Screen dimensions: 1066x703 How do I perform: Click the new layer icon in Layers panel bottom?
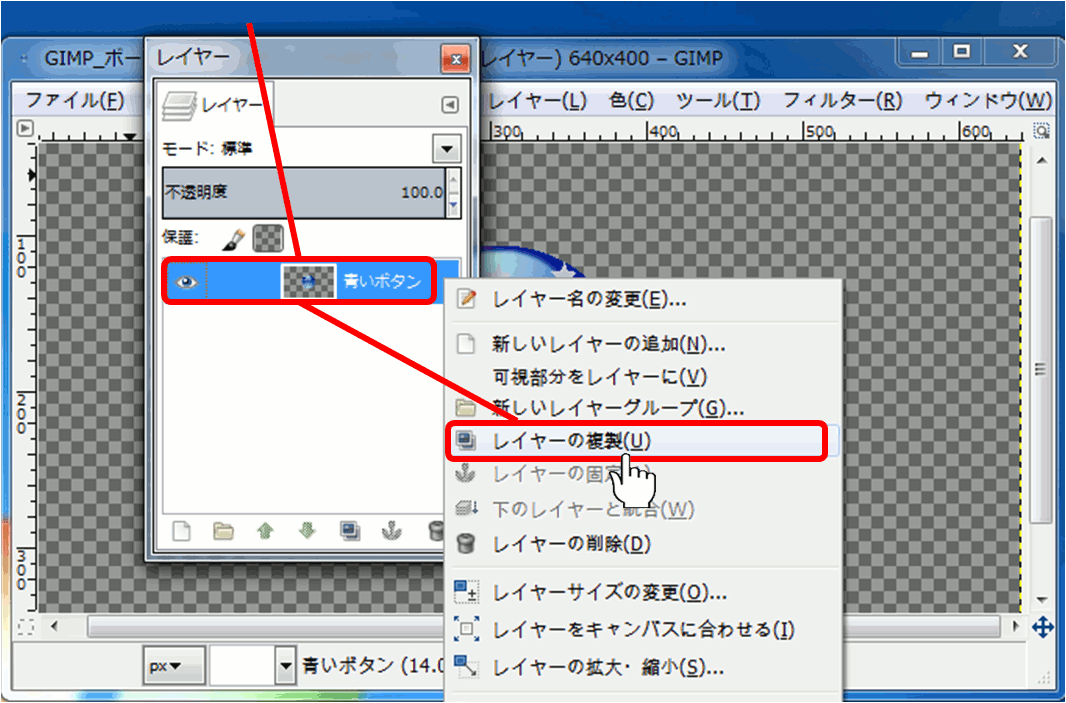pyautogui.click(x=181, y=531)
